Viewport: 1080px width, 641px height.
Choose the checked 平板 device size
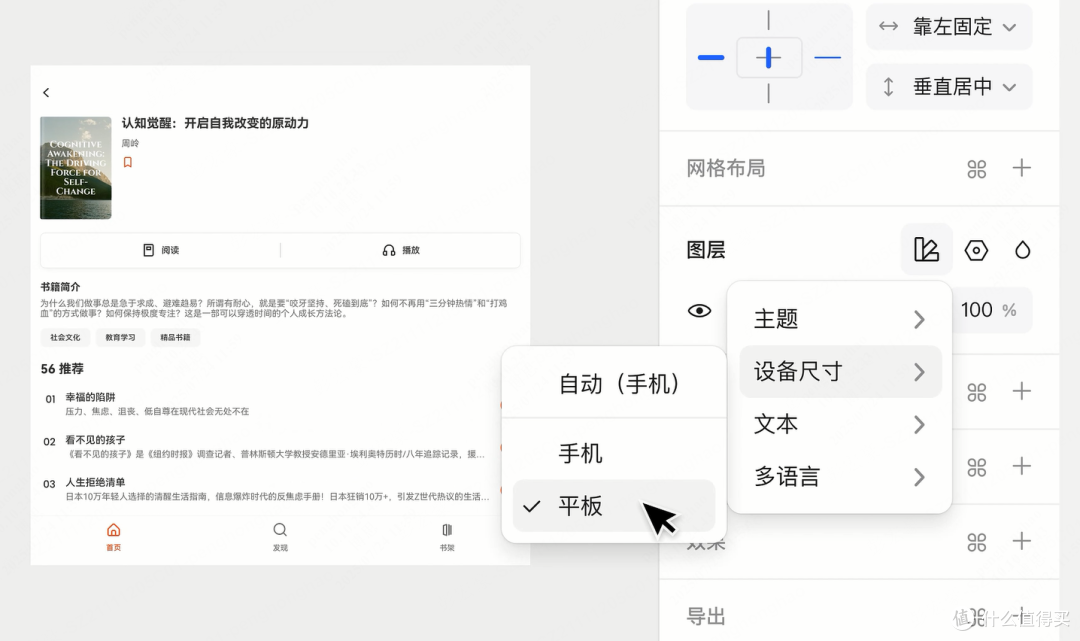click(x=614, y=506)
